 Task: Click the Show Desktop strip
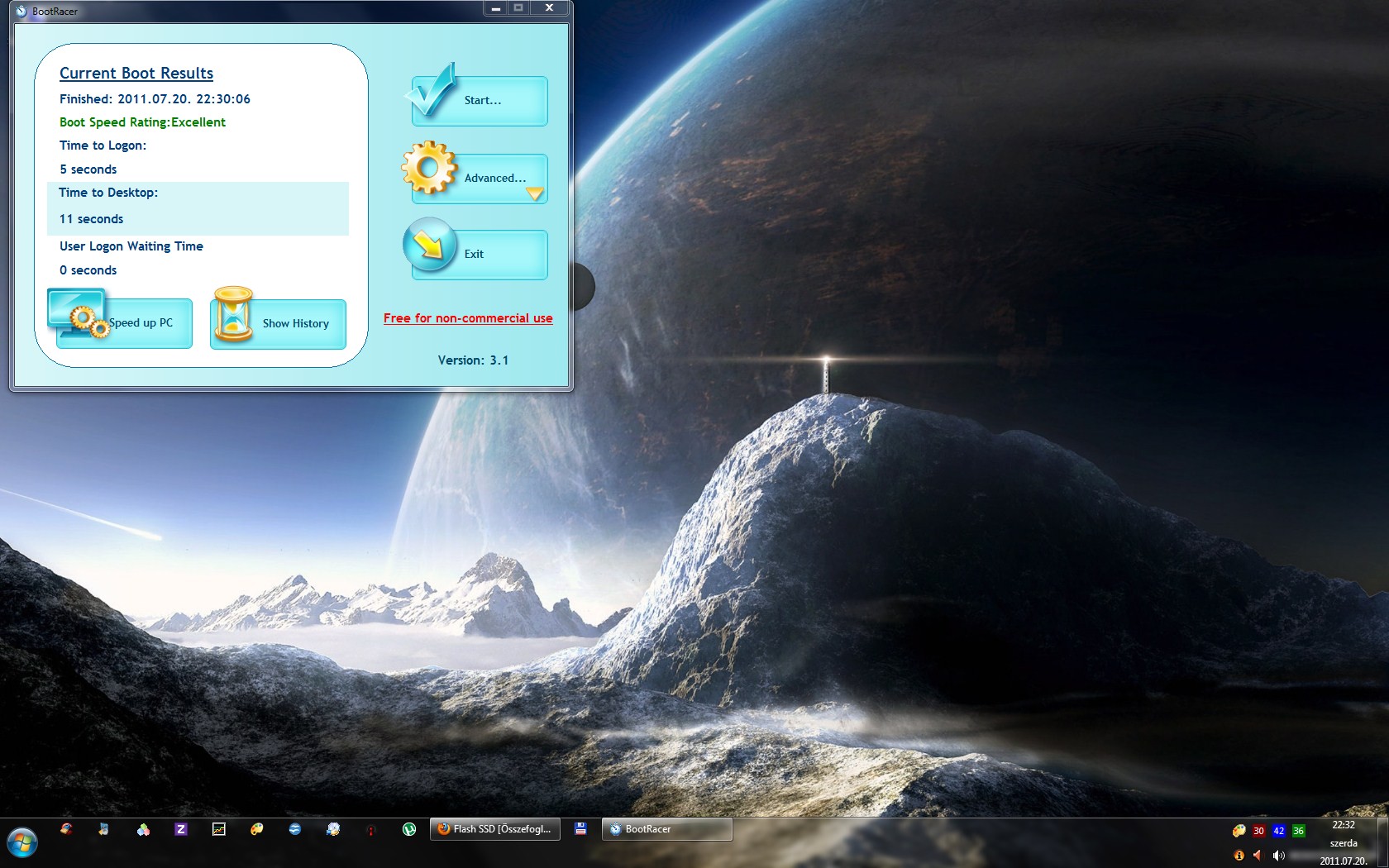[1382, 842]
